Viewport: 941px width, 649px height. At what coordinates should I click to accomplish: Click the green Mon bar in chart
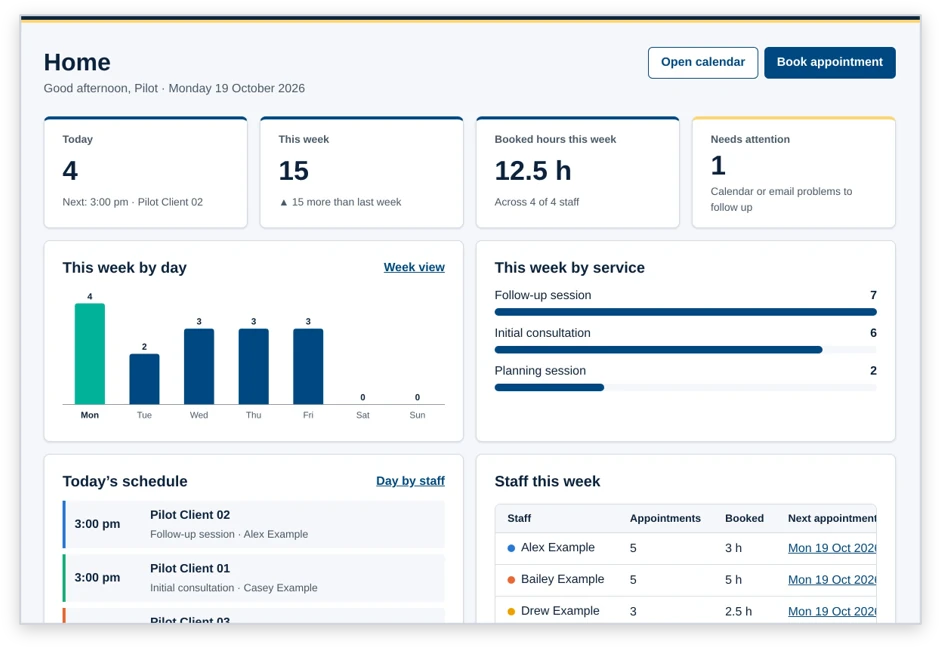90,354
